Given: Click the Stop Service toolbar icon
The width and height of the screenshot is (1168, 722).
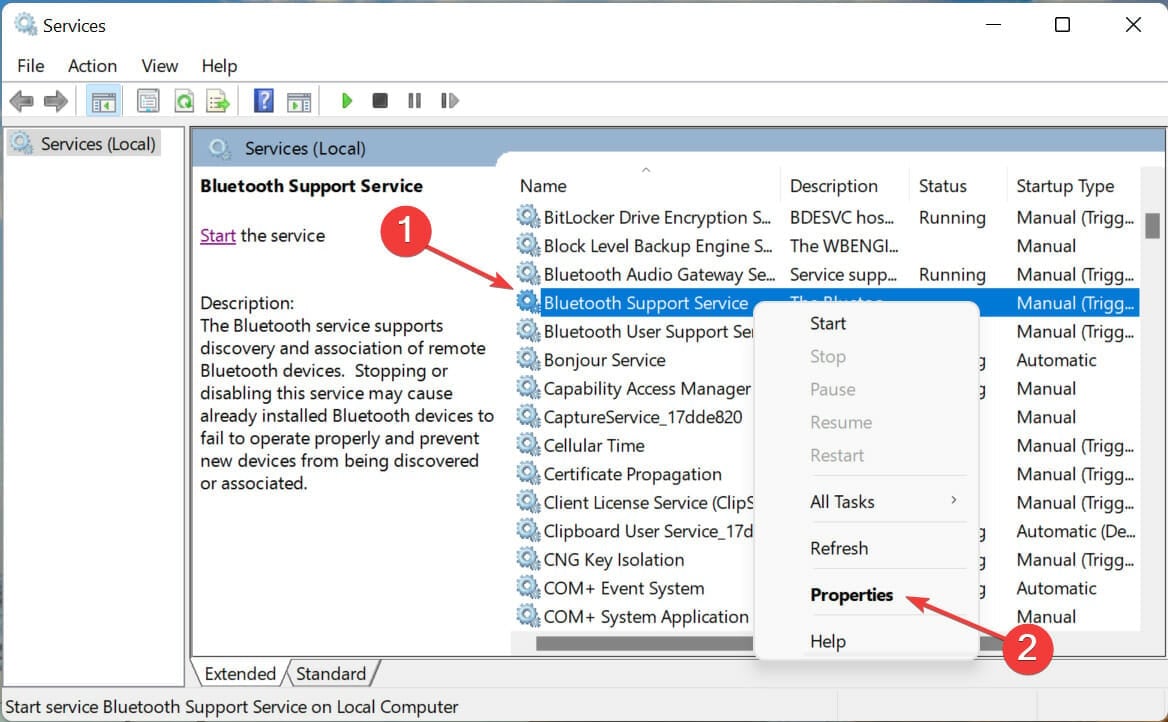Looking at the screenshot, I should tap(380, 101).
